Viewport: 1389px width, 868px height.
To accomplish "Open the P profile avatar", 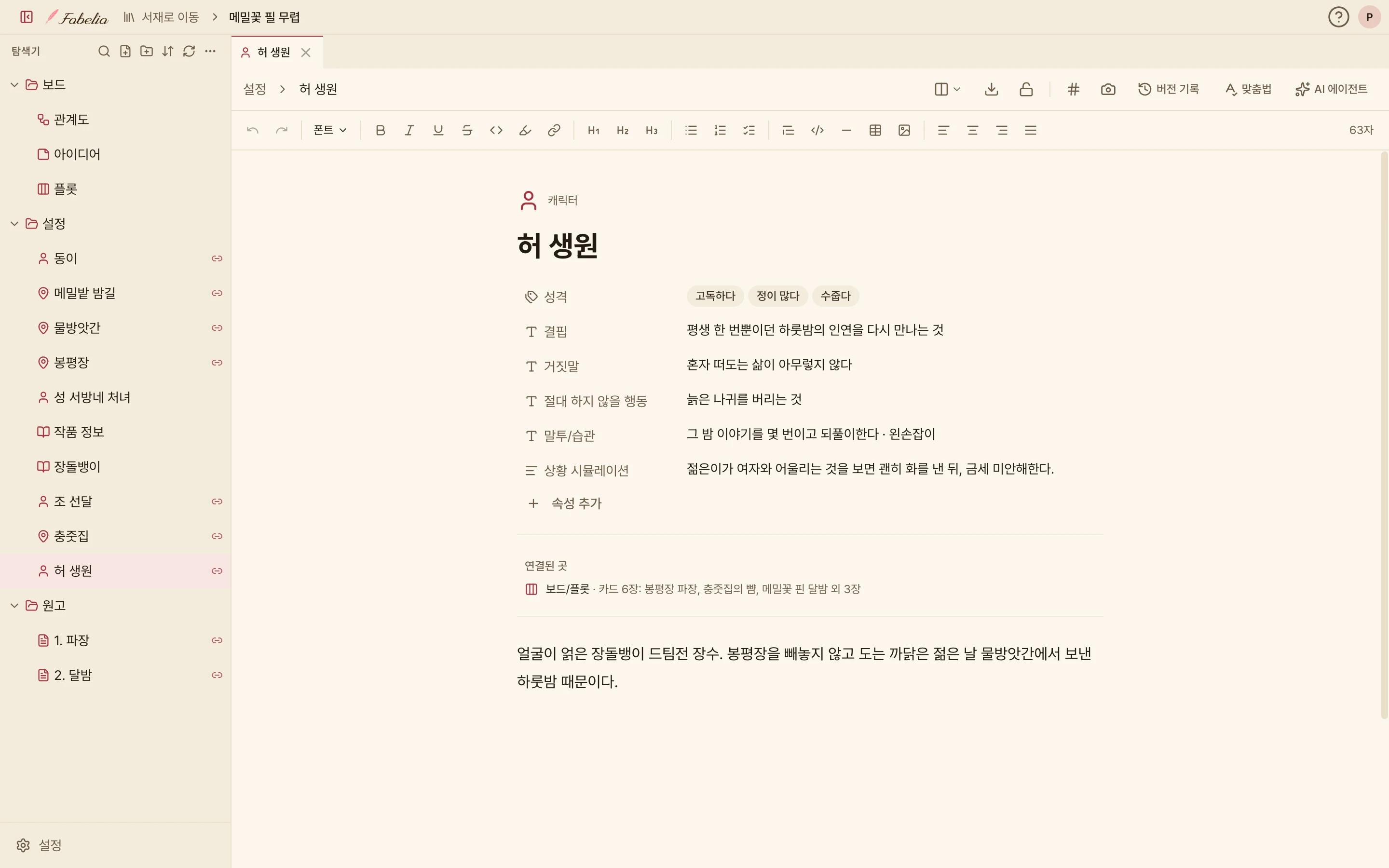I will click(x=1370, y=17).
